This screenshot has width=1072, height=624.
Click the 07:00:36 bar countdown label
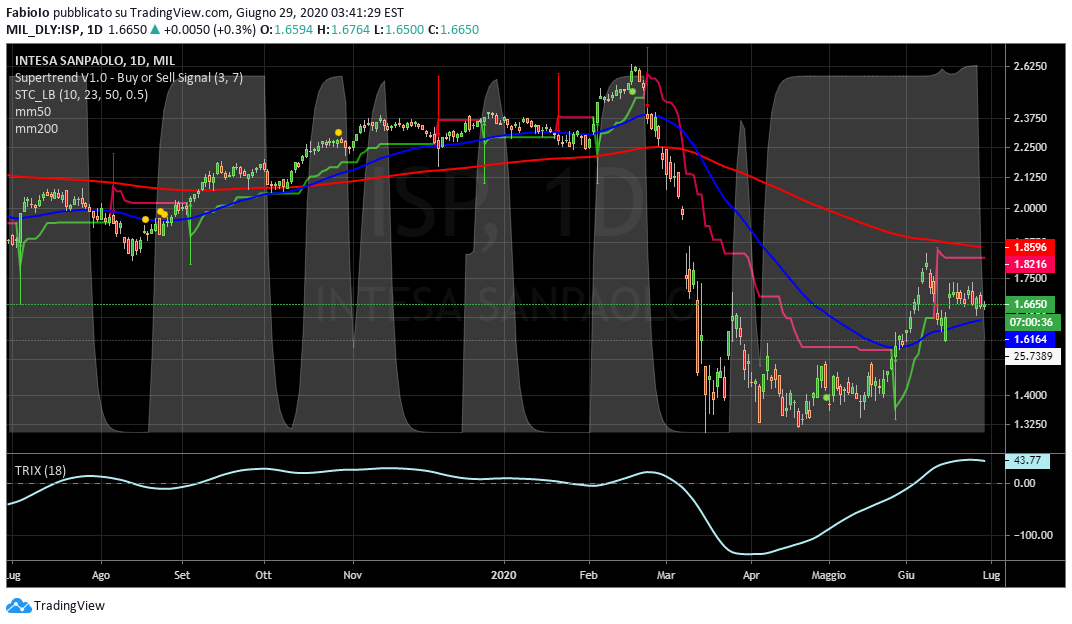(x=1030, y=322)
